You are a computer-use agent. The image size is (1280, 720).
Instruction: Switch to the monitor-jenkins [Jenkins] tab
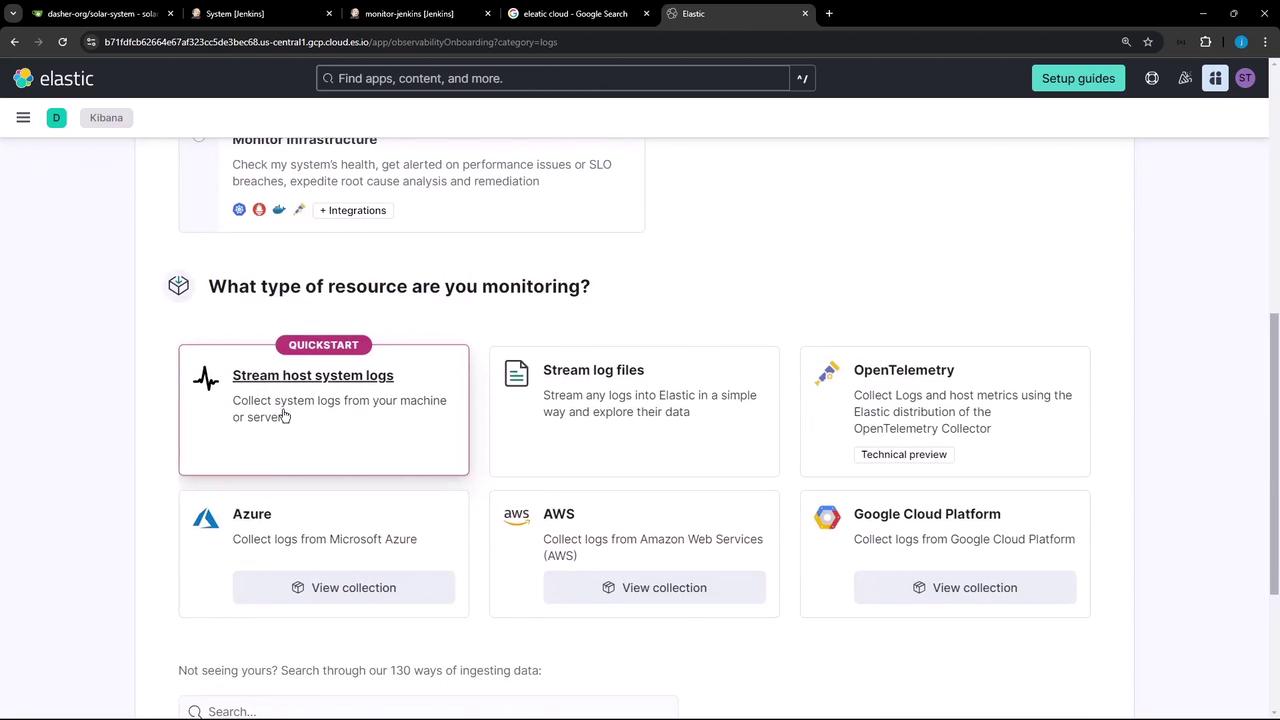click(x=421, y=14)
